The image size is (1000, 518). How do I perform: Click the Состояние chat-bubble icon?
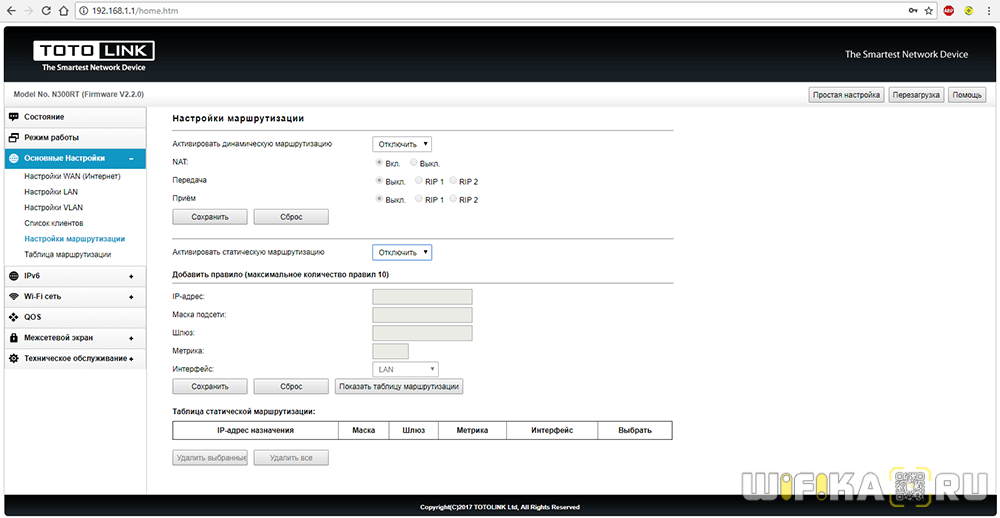click(14, 117)
